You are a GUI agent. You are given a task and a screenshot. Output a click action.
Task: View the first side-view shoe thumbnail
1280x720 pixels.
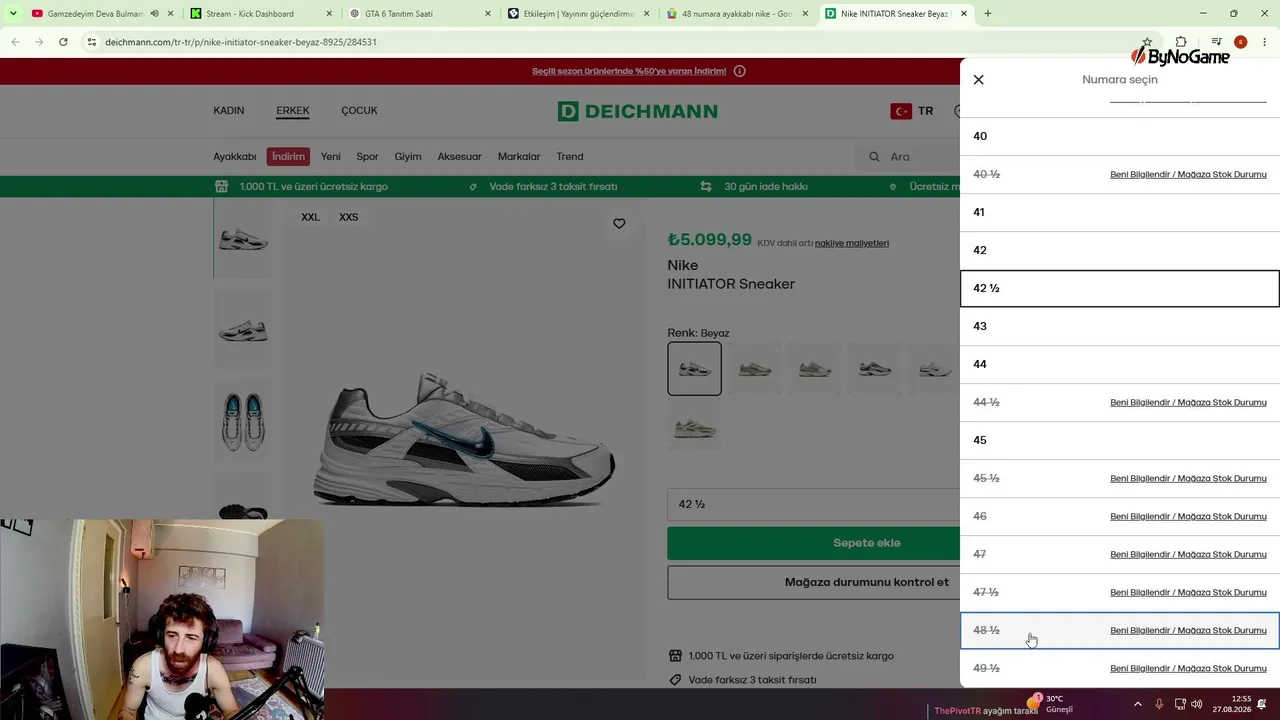click(x=242, y=239)
